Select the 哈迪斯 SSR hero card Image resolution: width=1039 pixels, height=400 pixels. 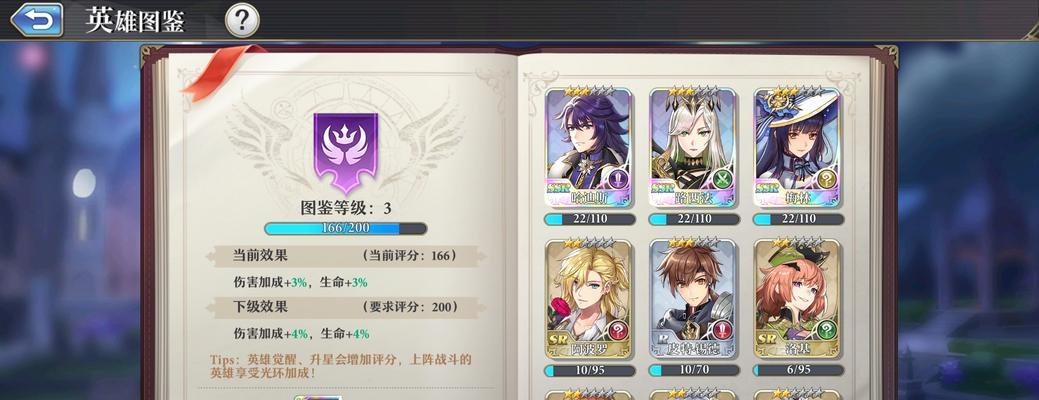pos(589,147)
